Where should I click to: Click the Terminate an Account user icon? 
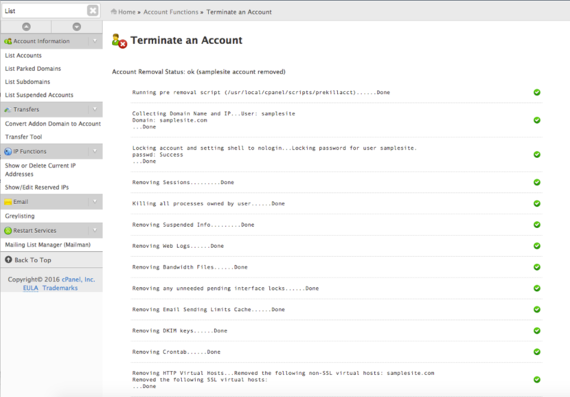[119, 41]
